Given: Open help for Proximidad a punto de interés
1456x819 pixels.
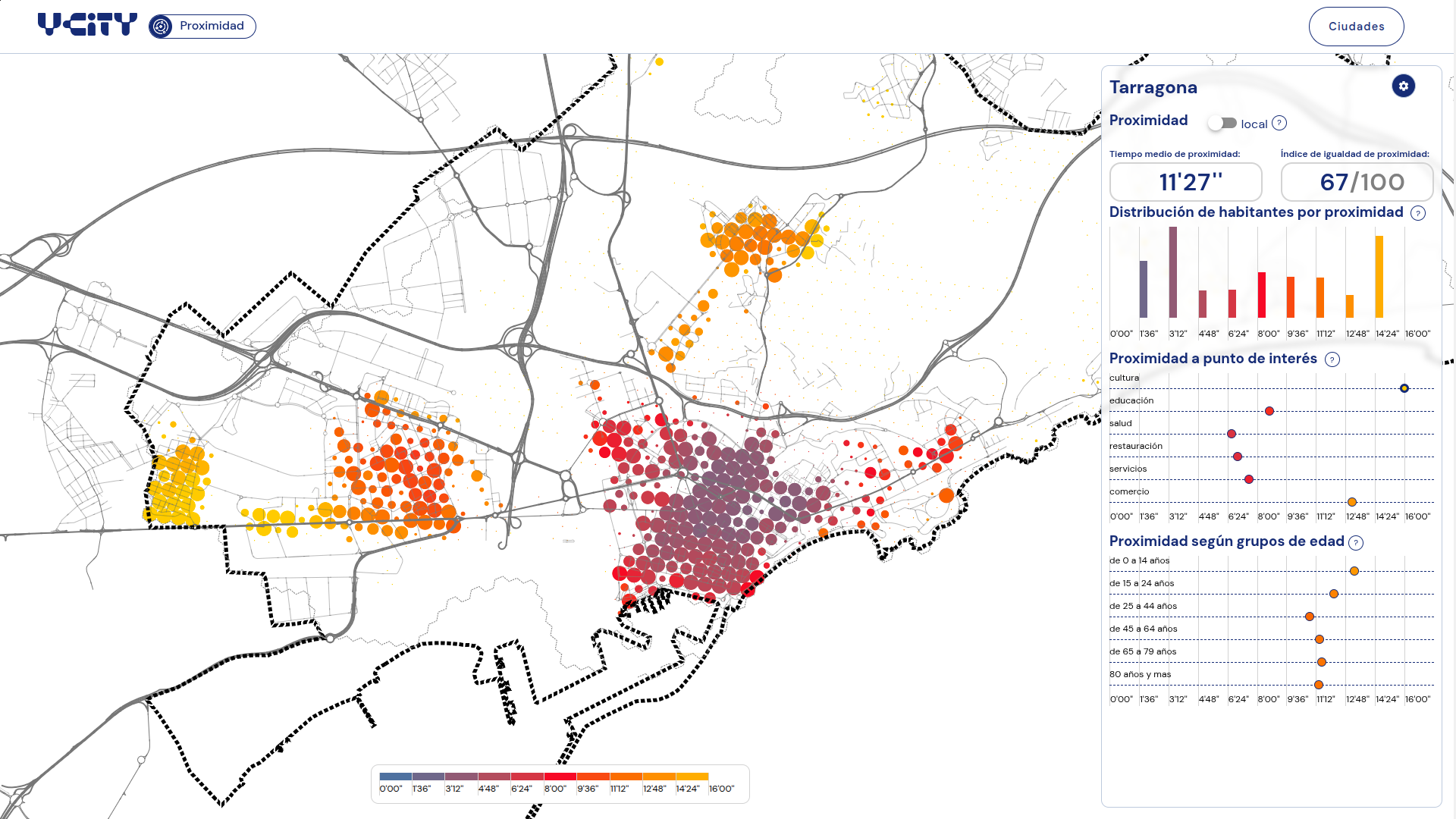Looking at the screenshot, I should tap(1332, 359).
